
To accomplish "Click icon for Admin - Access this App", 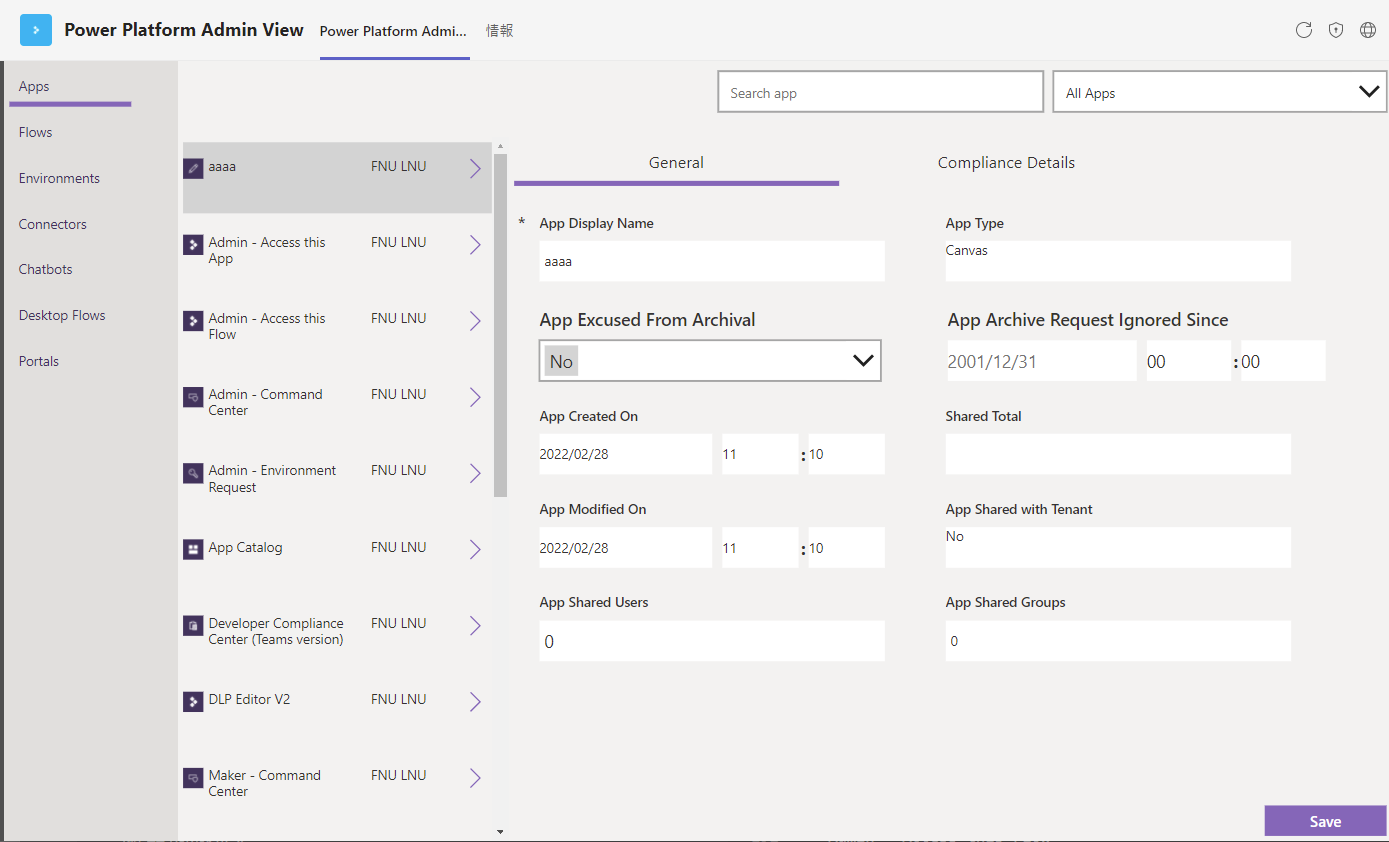I will point(193,244).
